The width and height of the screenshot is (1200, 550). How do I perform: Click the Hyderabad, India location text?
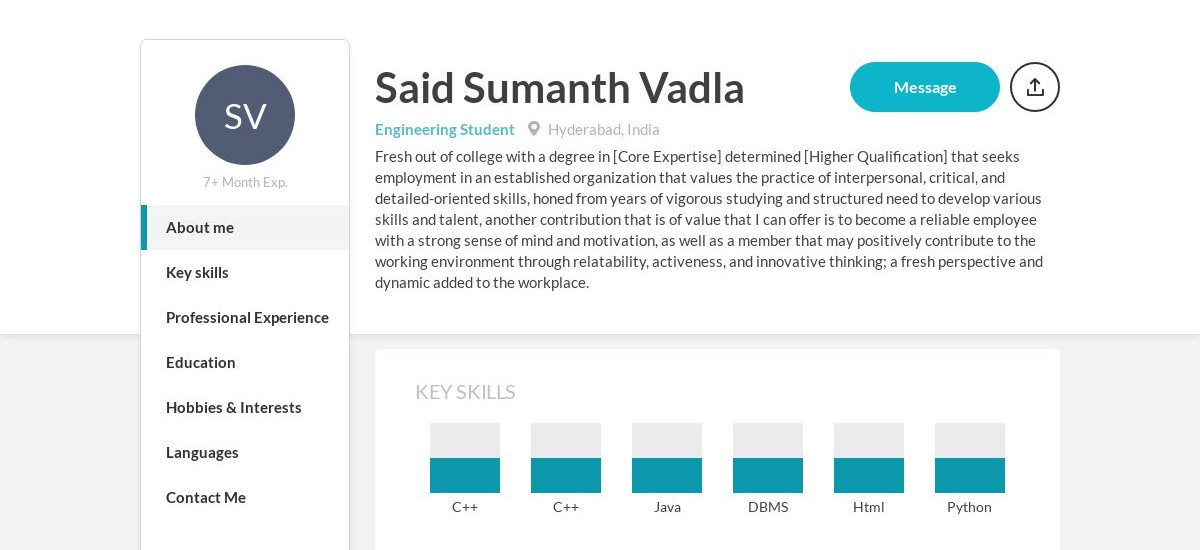click(x=604, y=129)
